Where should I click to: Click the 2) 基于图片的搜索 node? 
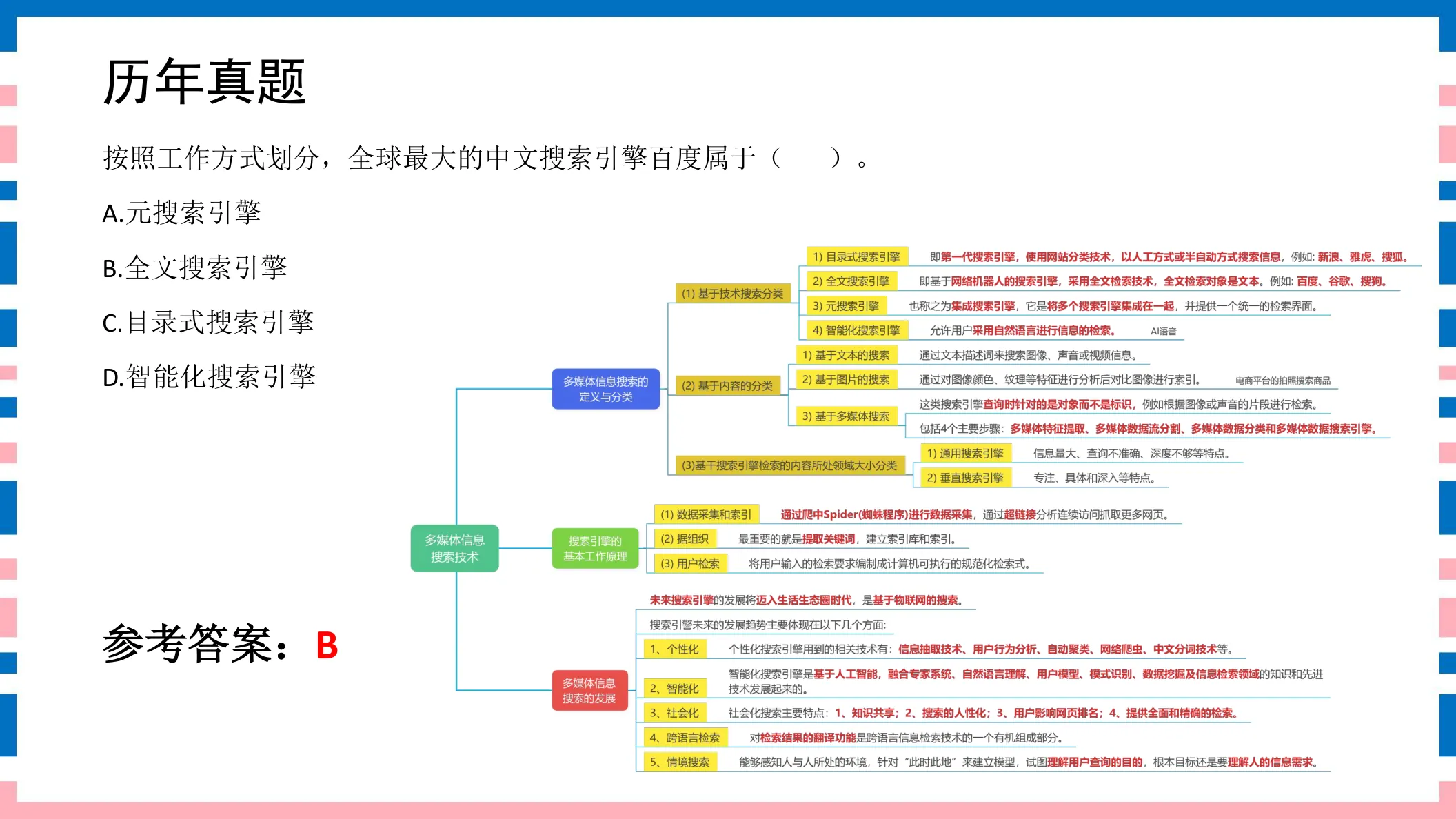[x=846, y=379]
